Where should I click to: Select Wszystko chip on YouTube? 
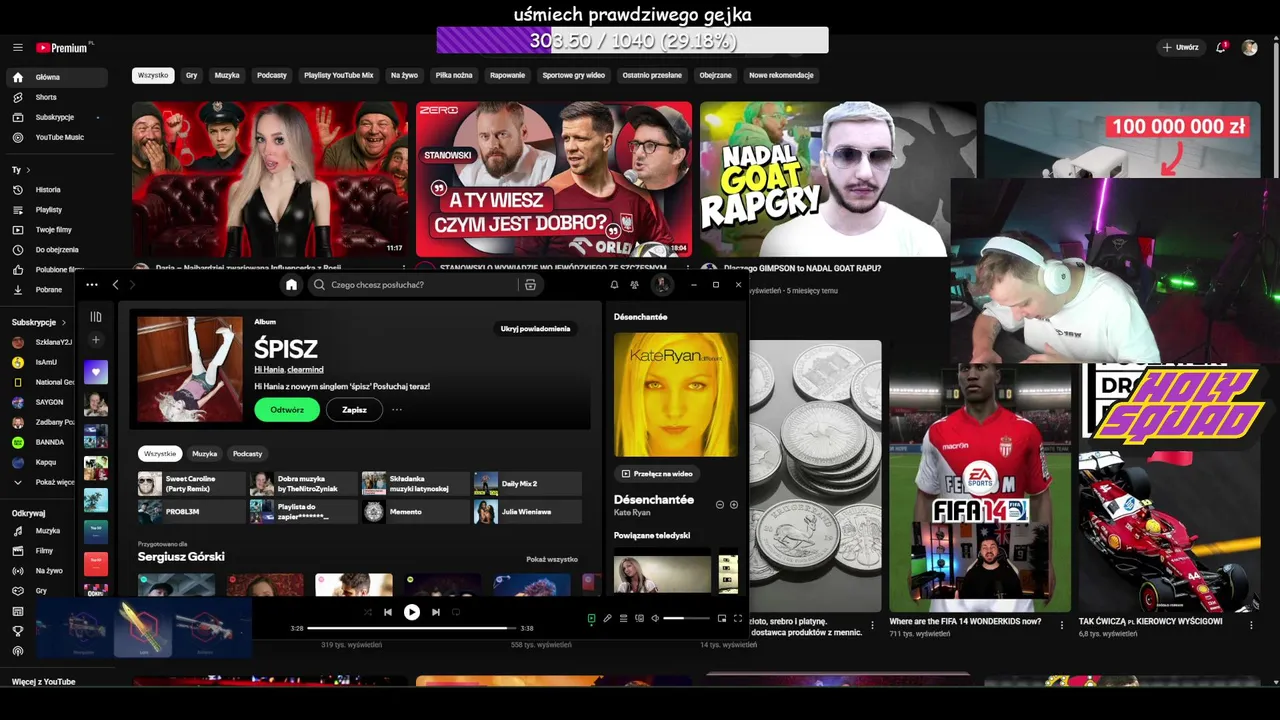153,75
